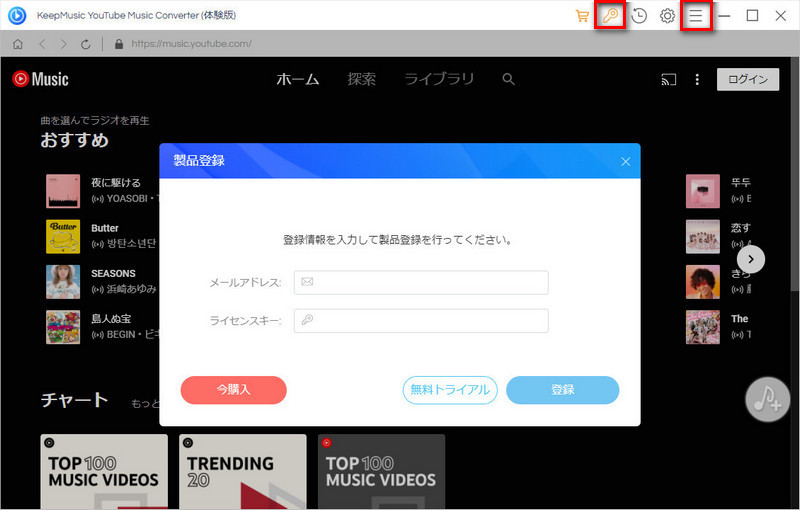The width and height of the screenshot is (800, 510).
Task: Open the きら song thumbnail on the right
Action: [703, 282]
